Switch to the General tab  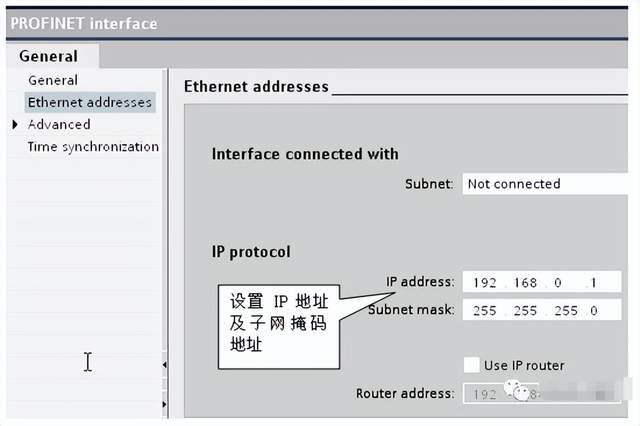tap(48, 56)
